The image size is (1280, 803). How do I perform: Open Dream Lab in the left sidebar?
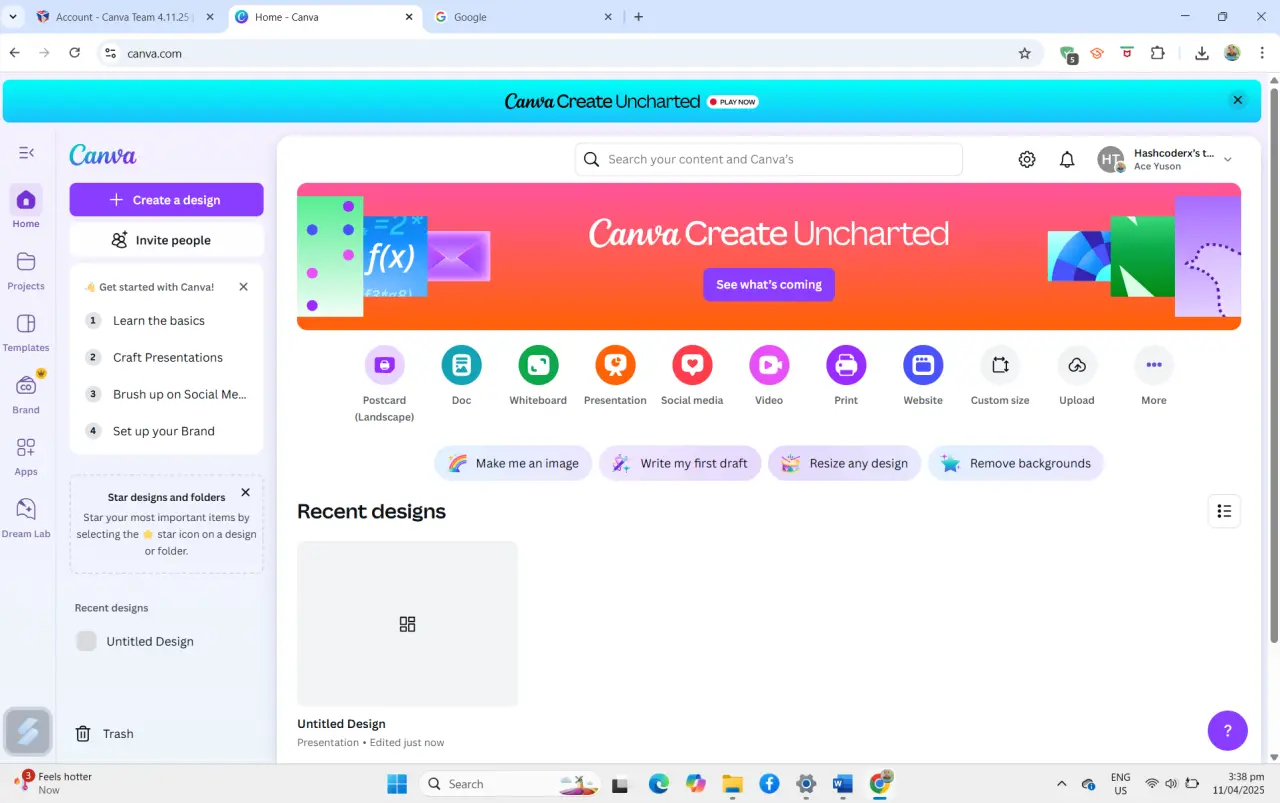tap(26, 518)
